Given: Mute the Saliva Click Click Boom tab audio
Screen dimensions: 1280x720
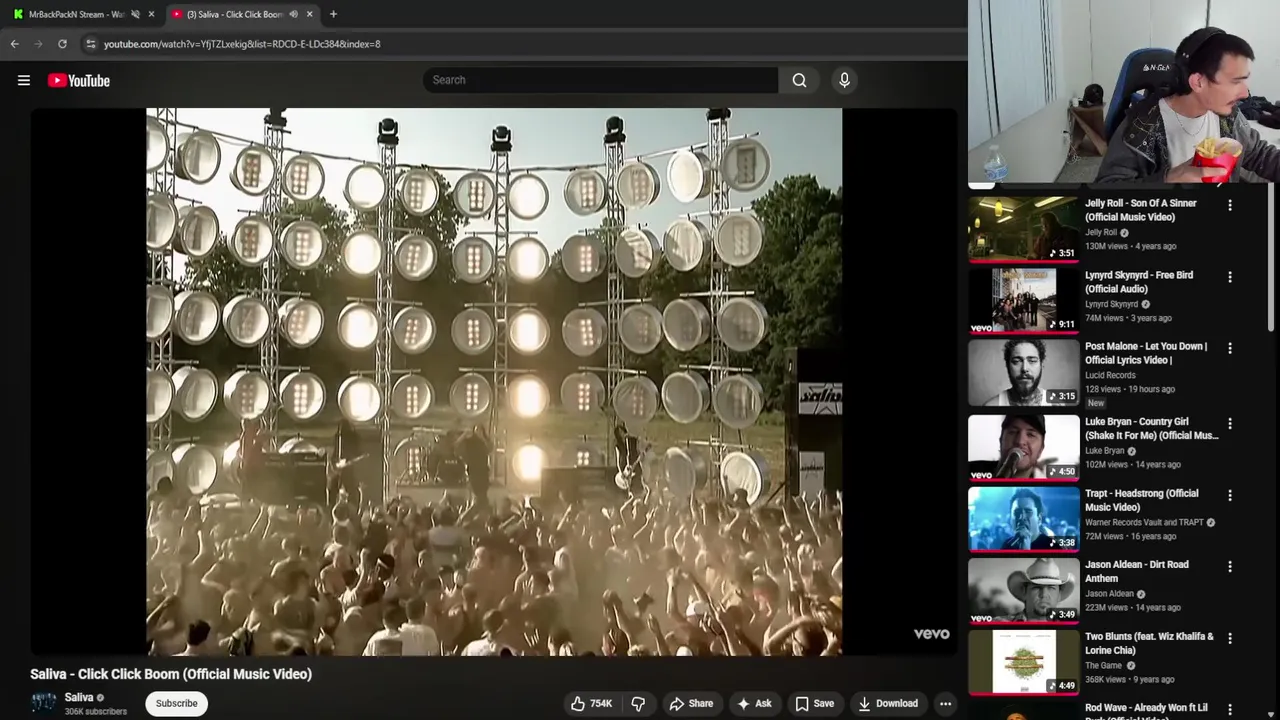Looking at the screenshot, I should [293, 14].
